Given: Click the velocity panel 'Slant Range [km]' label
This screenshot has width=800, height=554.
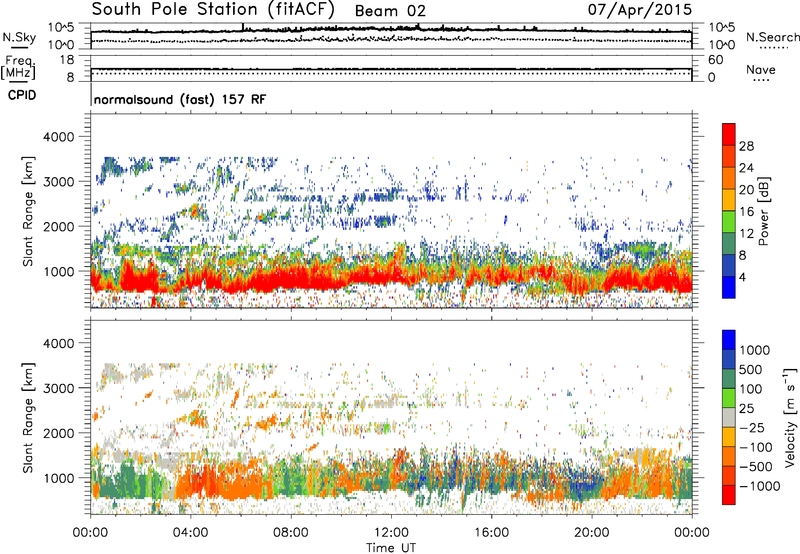Looking at the screenshot, I should click(x=28, y=417).
